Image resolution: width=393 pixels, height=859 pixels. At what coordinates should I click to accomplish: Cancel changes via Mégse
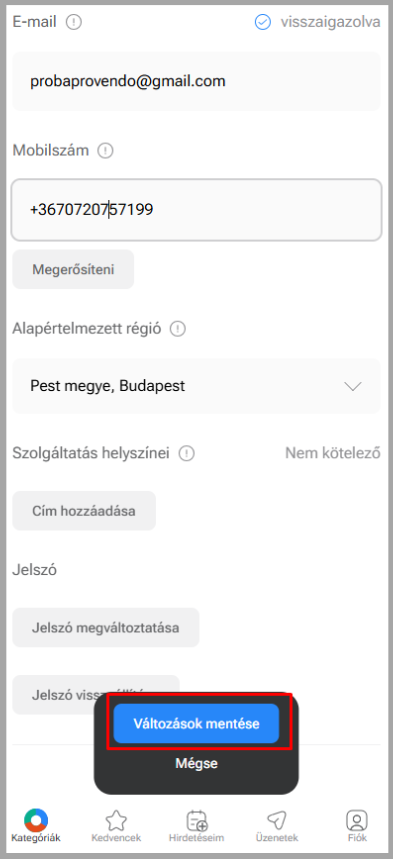[196, 763]
